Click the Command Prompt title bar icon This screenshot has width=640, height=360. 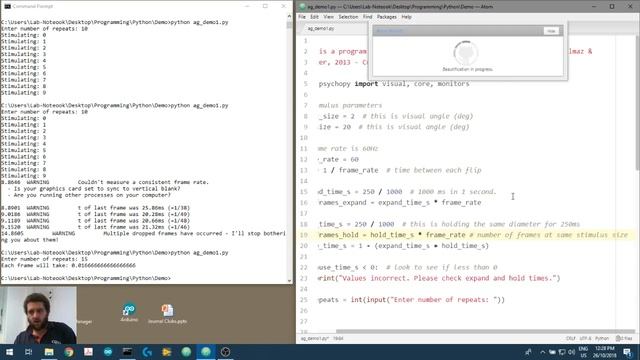7,7
